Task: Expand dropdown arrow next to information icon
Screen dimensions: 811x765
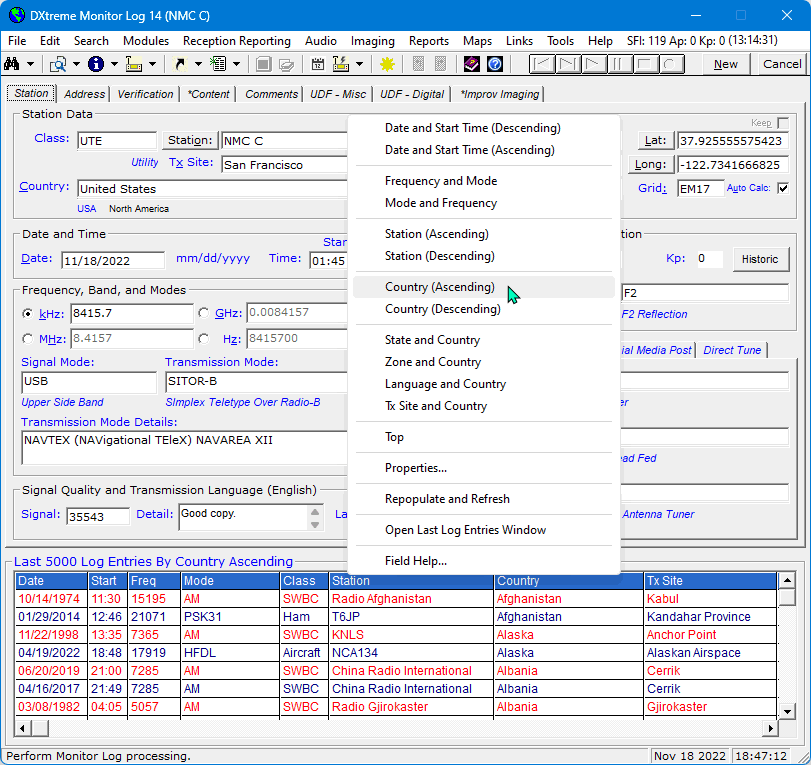Action: point(114,64)
